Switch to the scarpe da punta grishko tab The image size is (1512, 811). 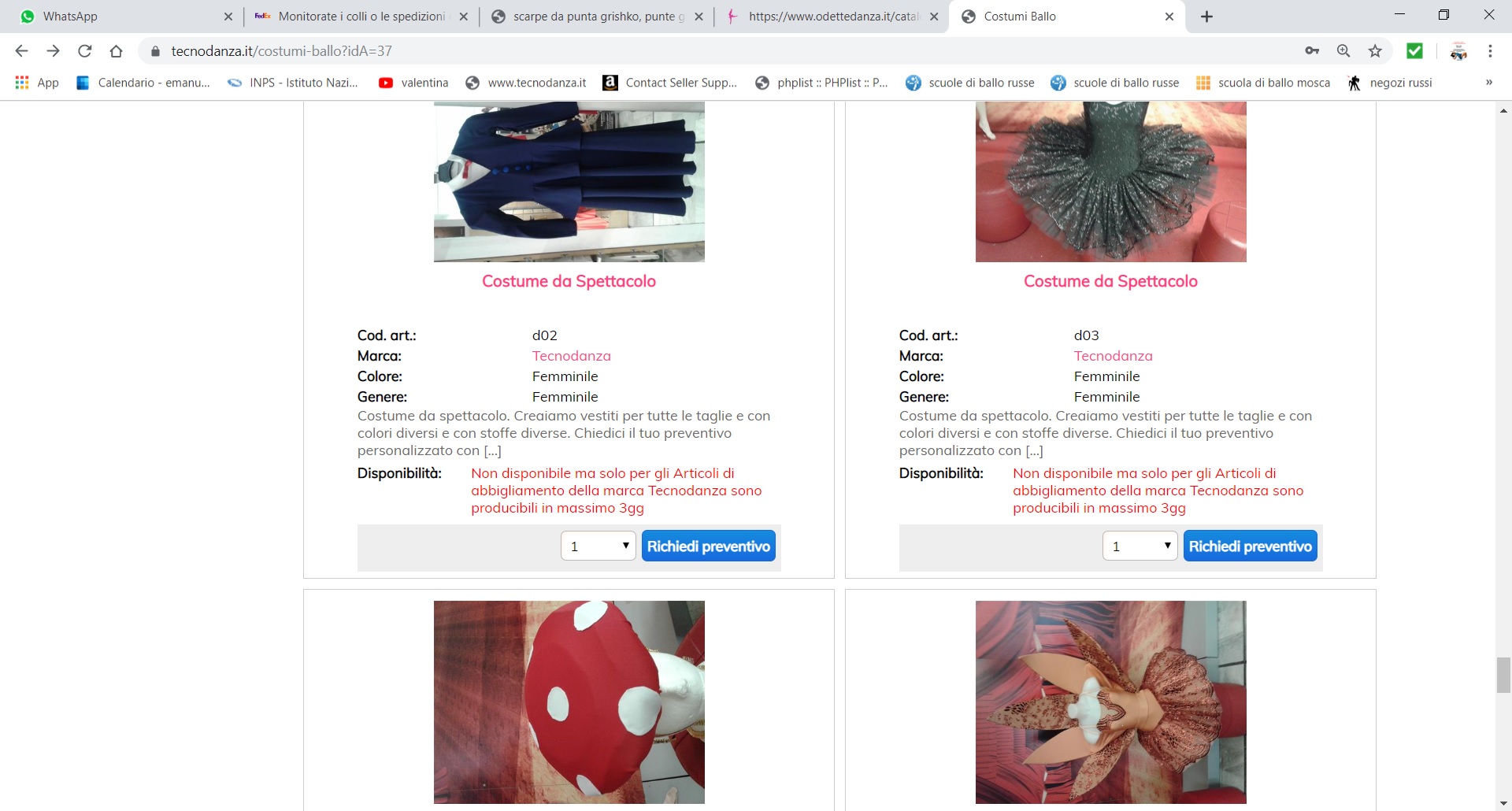596,17
